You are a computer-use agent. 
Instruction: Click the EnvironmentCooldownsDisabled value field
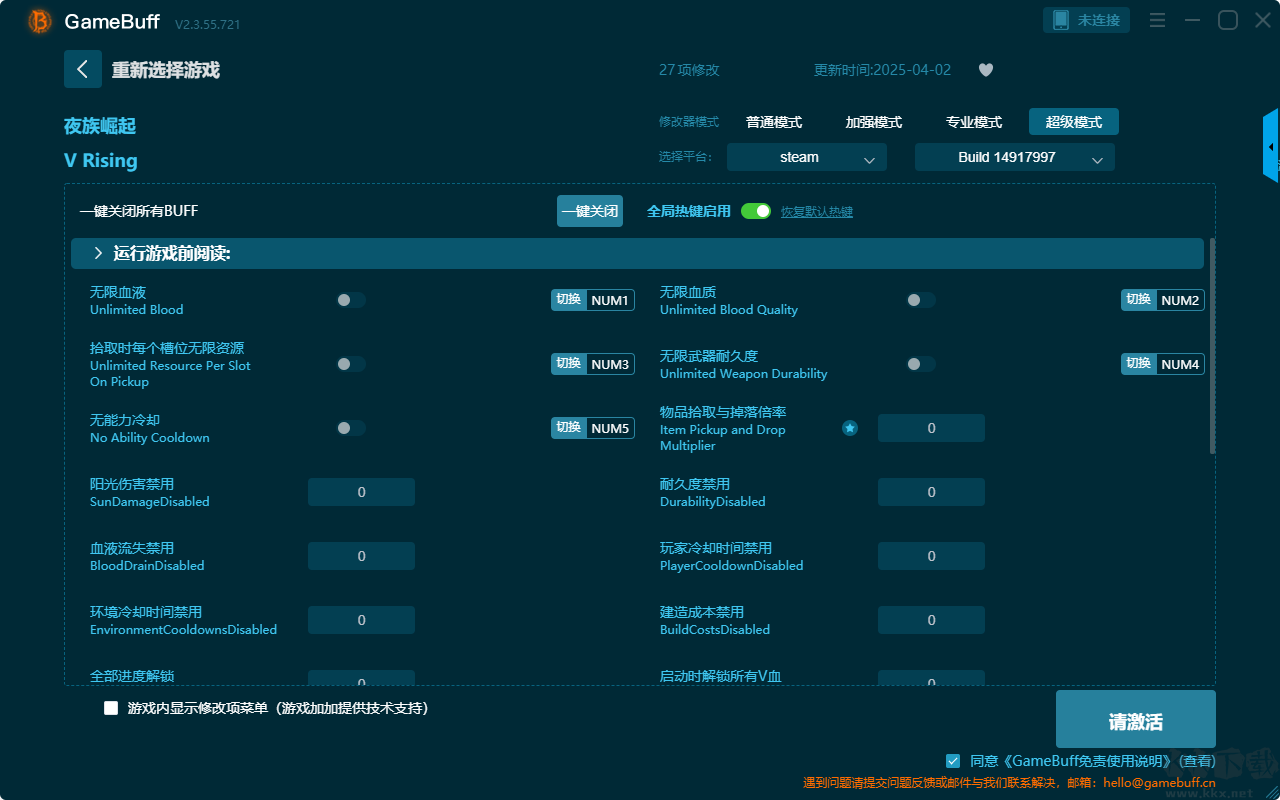[x=361, y=620]
